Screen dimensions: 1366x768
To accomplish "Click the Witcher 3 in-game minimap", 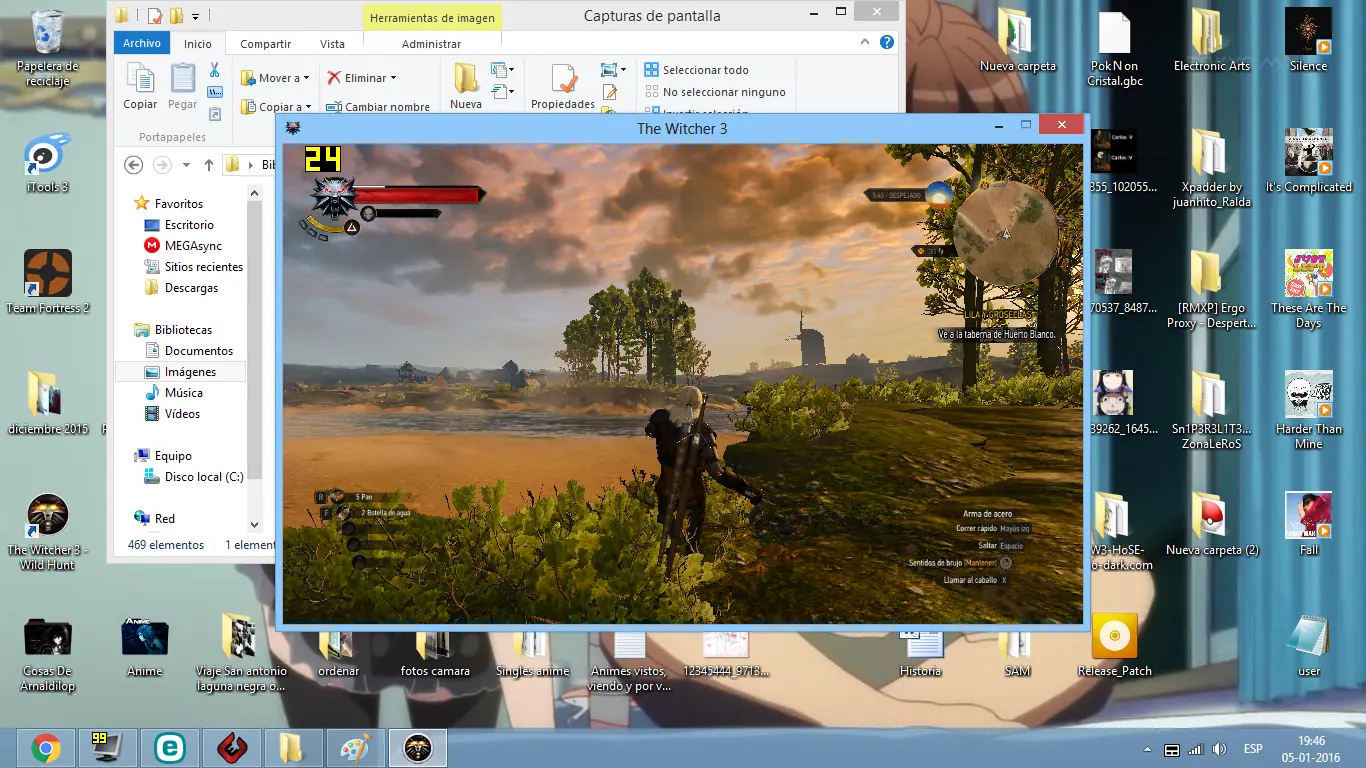I will (x=1005, y=232).
